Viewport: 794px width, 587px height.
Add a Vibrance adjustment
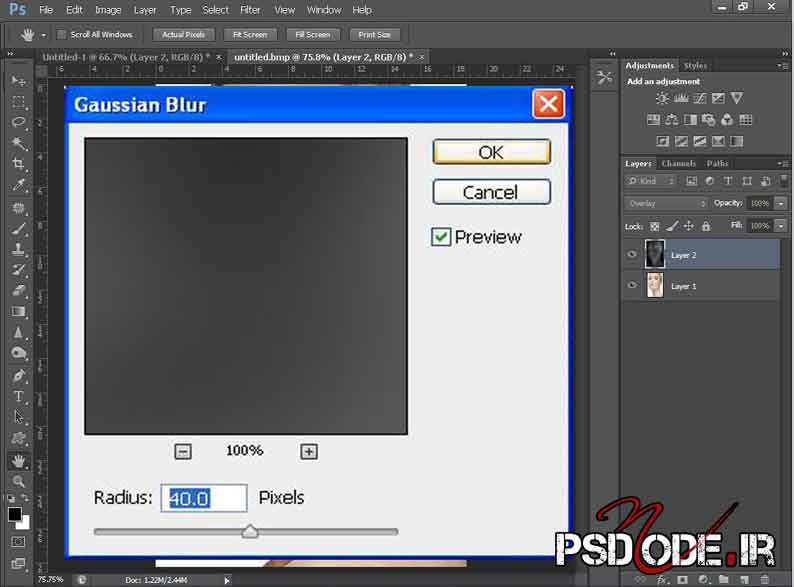pyautogui.click(x=737, y=98)
